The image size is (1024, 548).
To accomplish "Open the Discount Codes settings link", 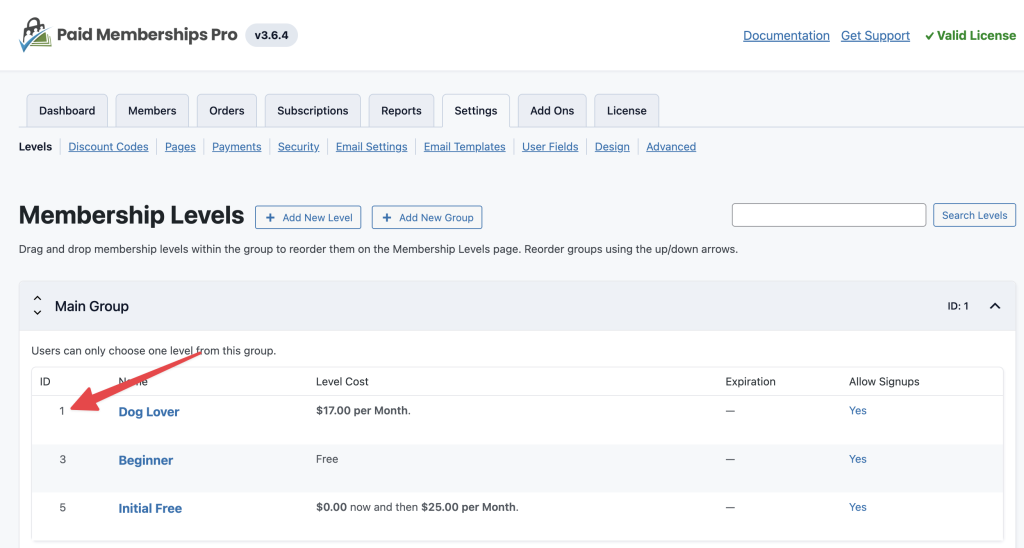I will tap(108, 147).
